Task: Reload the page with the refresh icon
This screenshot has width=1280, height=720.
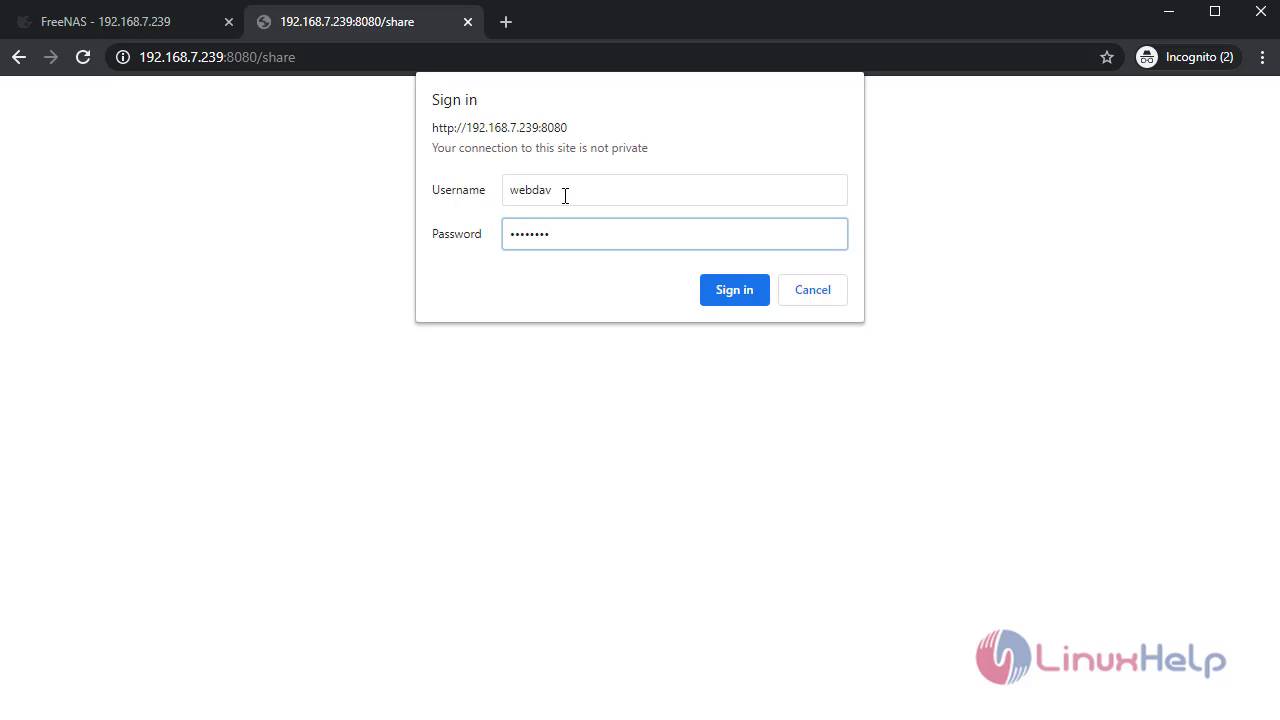Action: point(83,57)
